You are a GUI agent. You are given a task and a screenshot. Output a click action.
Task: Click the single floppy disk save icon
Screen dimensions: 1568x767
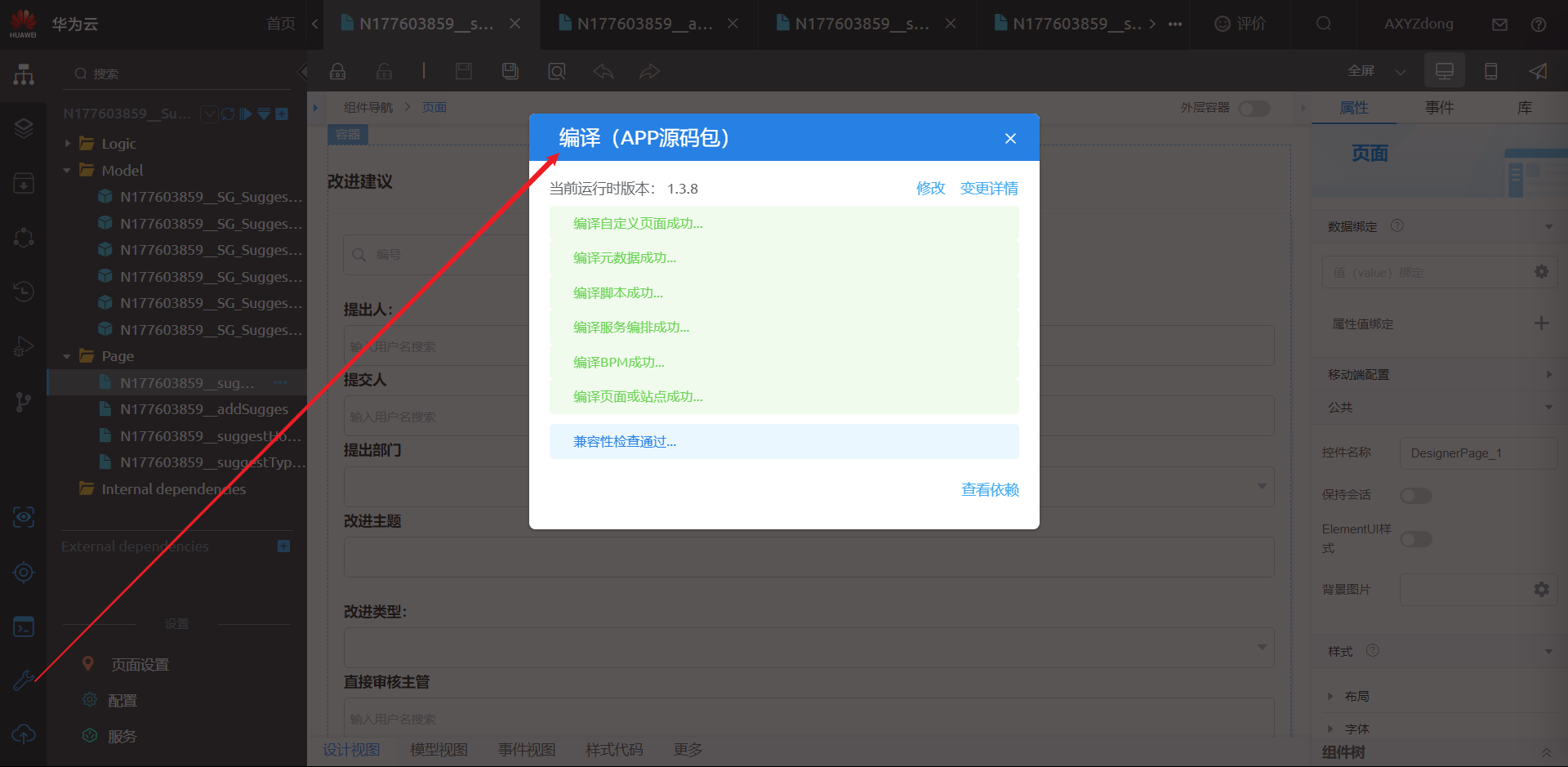click(464, 71)
